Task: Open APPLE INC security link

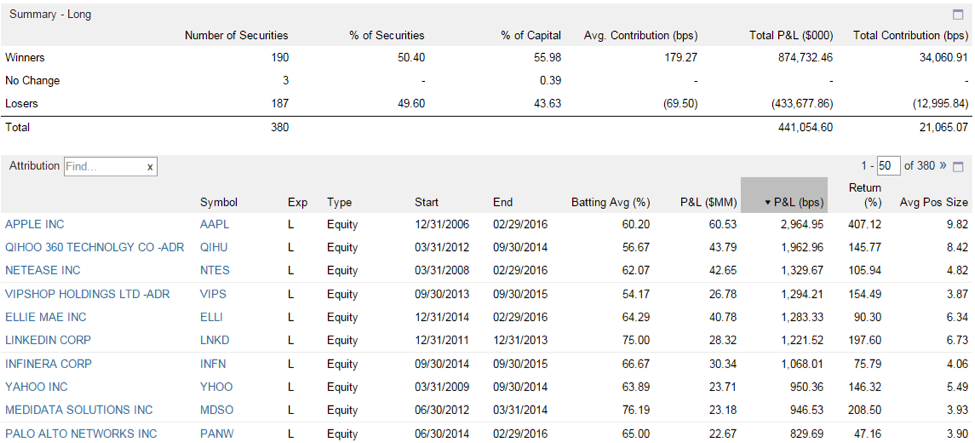Action: [34, 224]
